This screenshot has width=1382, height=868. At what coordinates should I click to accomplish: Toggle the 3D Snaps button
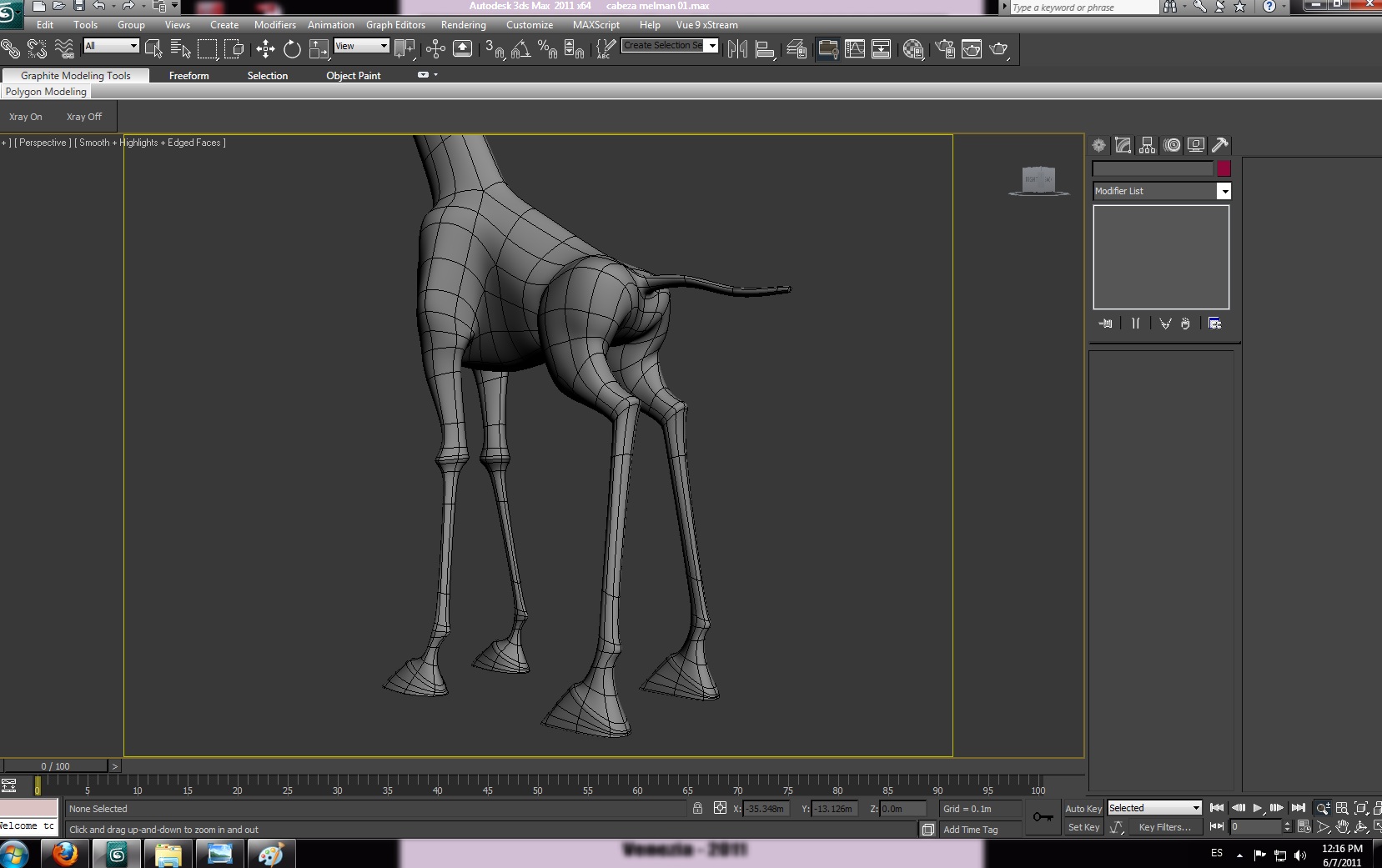(x=494, y=49)
